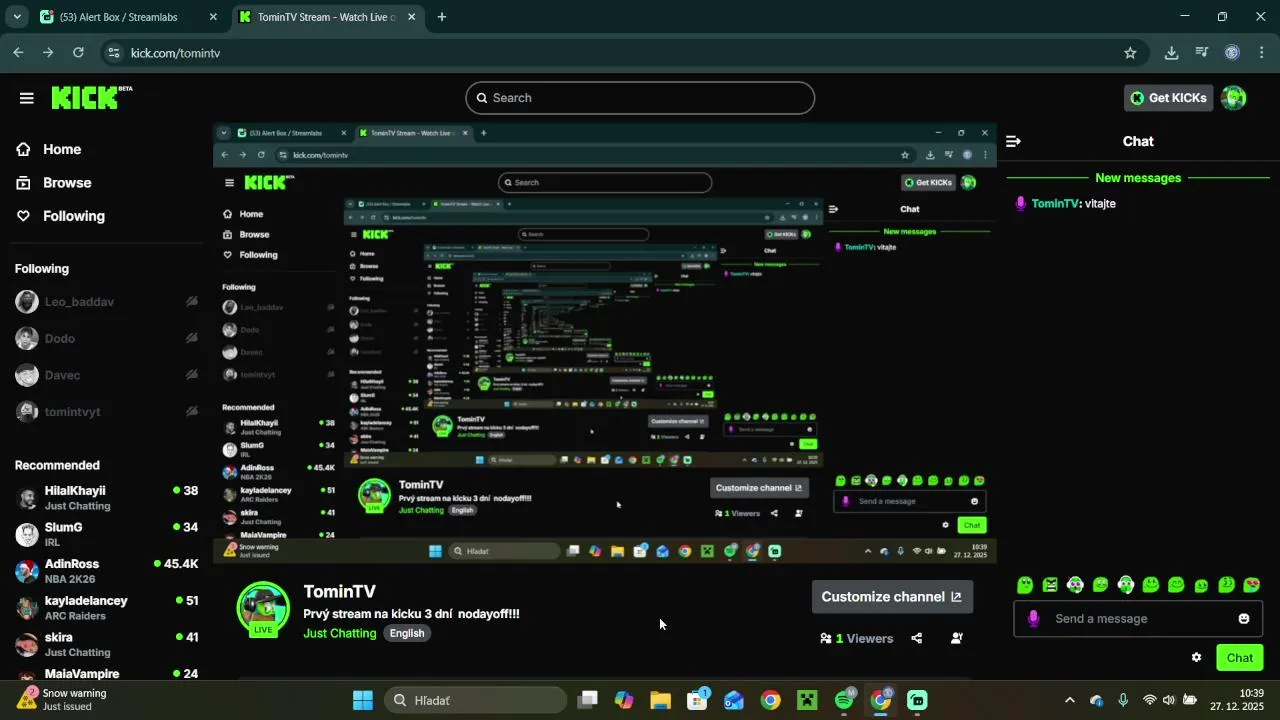
Task: Open File Explorer from the taskbar
Action: [x=661, y=700]
